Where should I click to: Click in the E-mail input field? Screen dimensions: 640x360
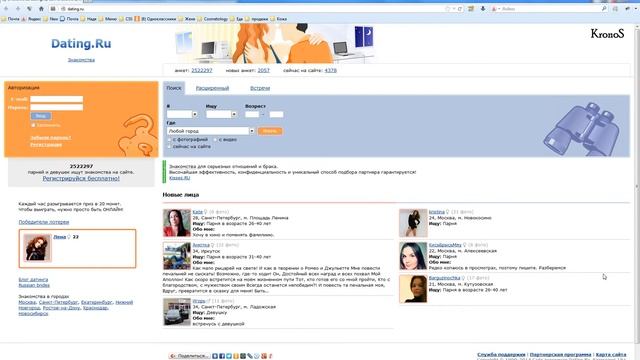coord(57,99)
